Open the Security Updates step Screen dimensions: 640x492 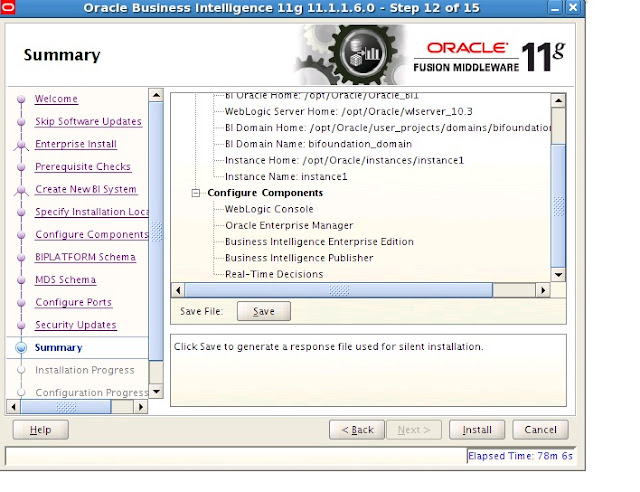click(76, 325)
